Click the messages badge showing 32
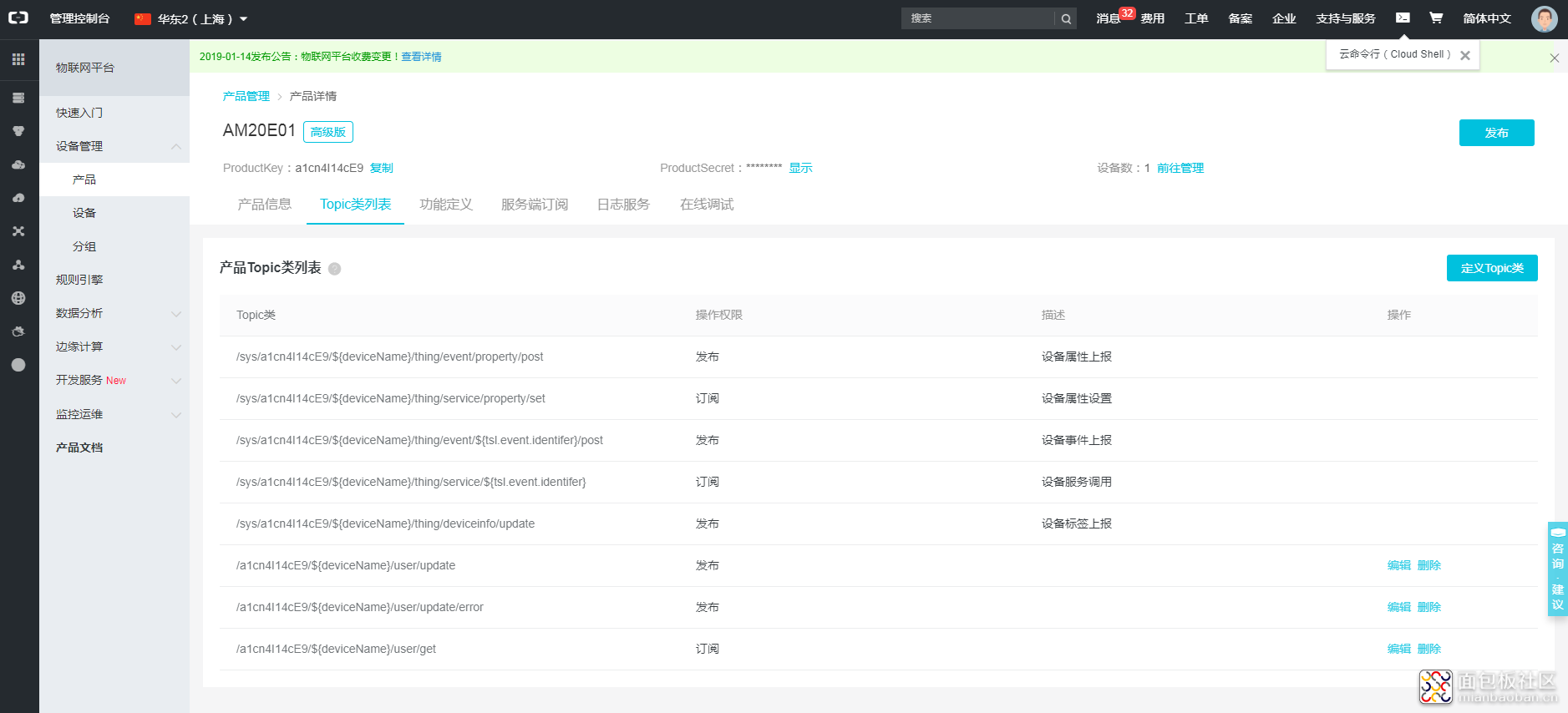 tap(1127, 13)
